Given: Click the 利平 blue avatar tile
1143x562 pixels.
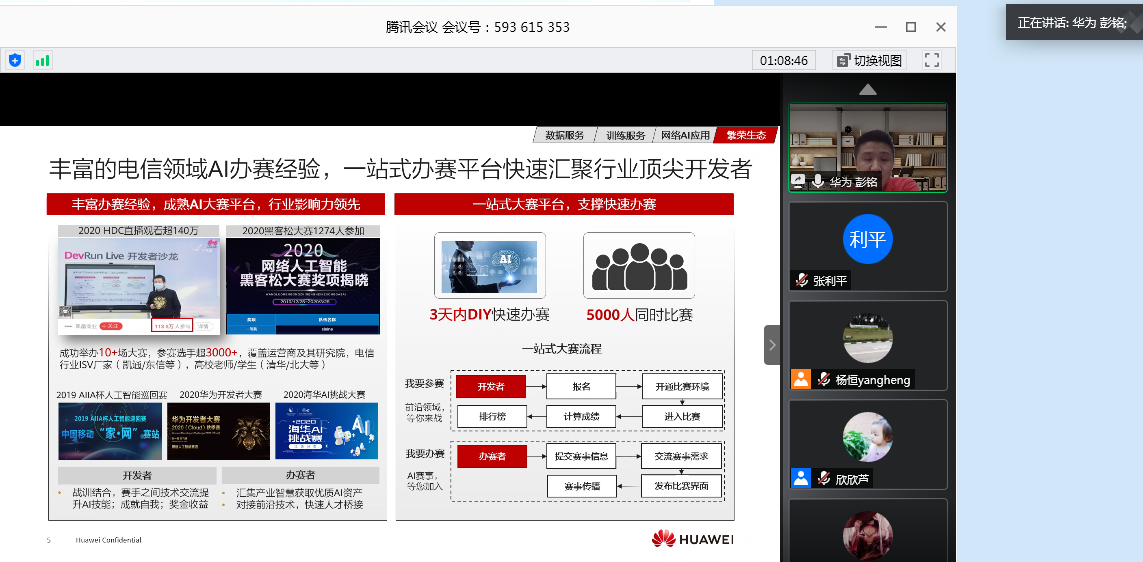Looking at the screenshot, I should [x=867, y=241].
